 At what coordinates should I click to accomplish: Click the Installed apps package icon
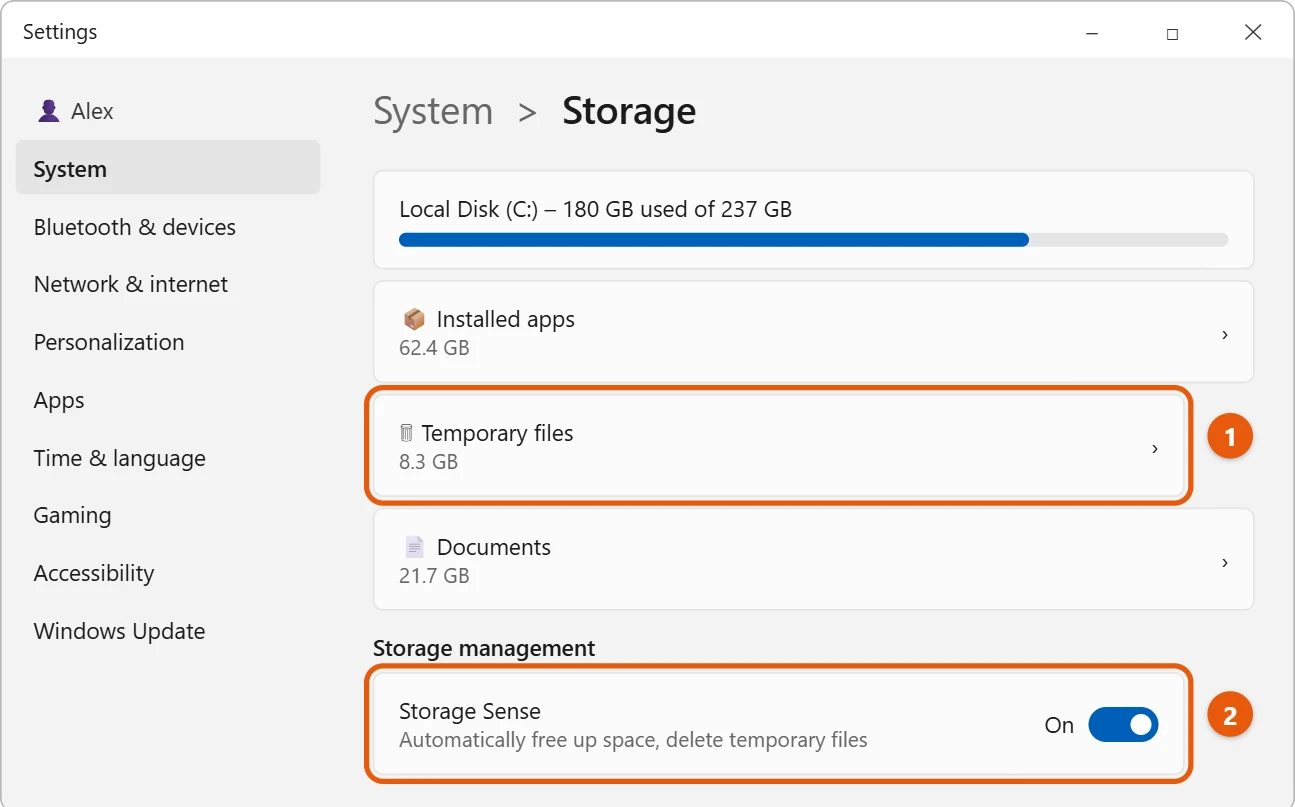coord(414,319)
